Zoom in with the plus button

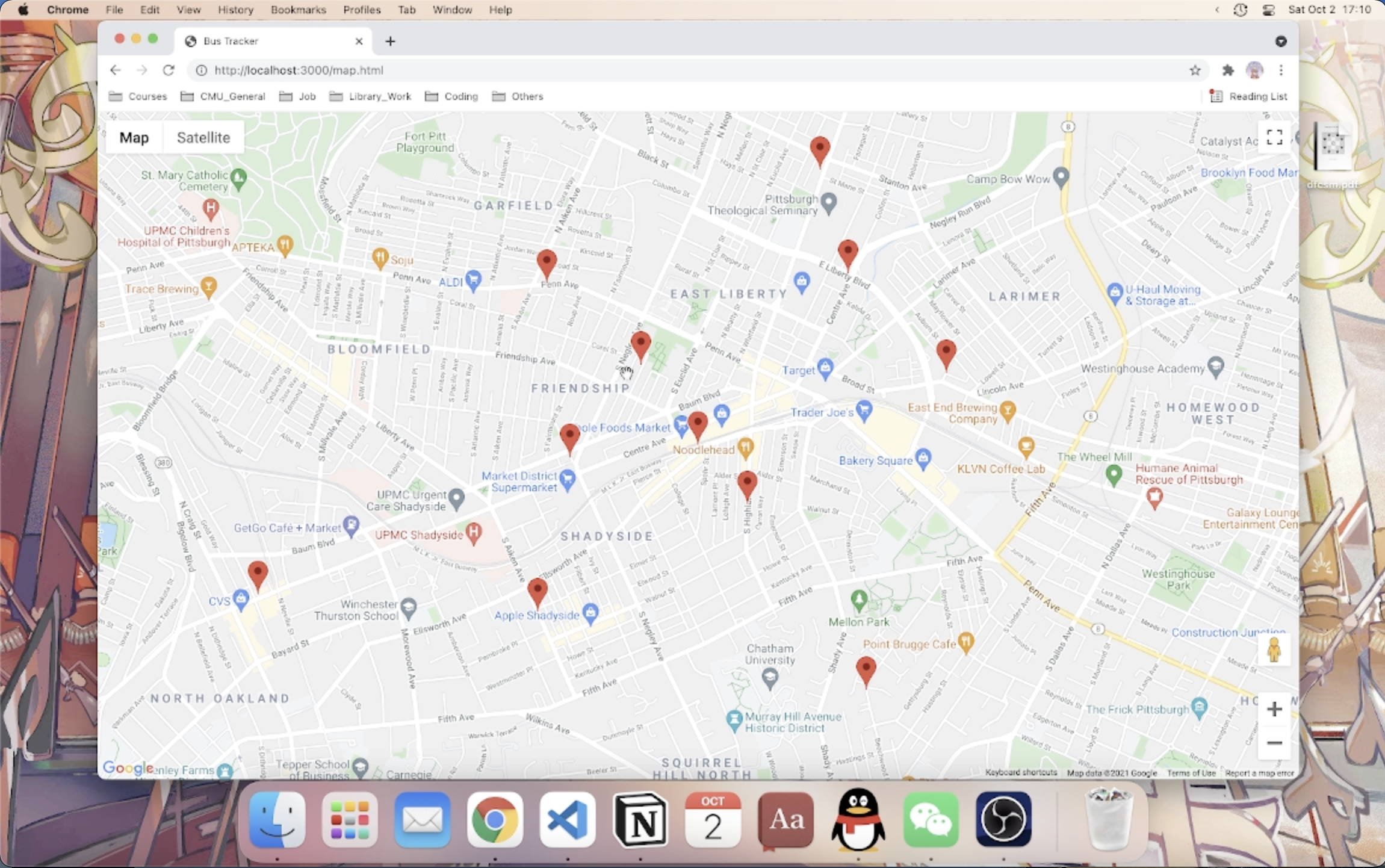(1274, 709)
